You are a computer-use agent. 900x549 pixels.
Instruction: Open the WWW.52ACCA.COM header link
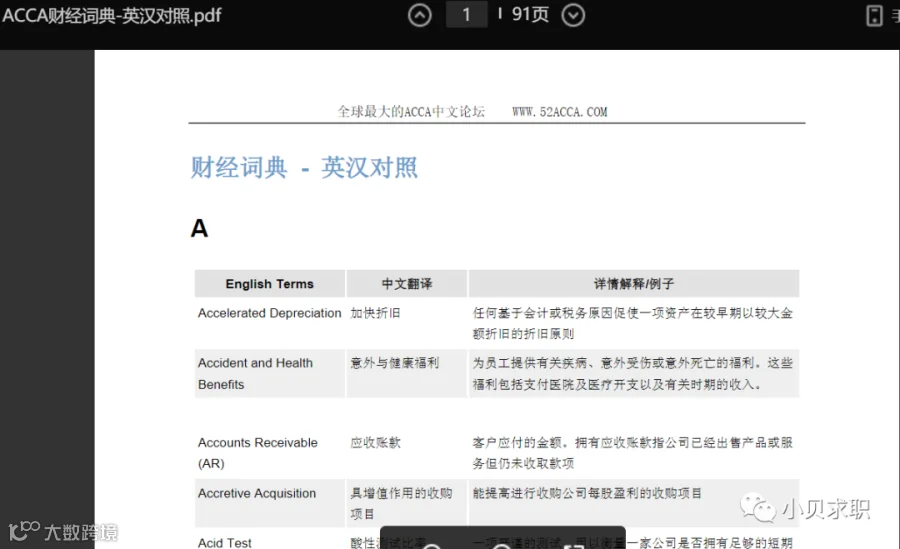(560, 112)
